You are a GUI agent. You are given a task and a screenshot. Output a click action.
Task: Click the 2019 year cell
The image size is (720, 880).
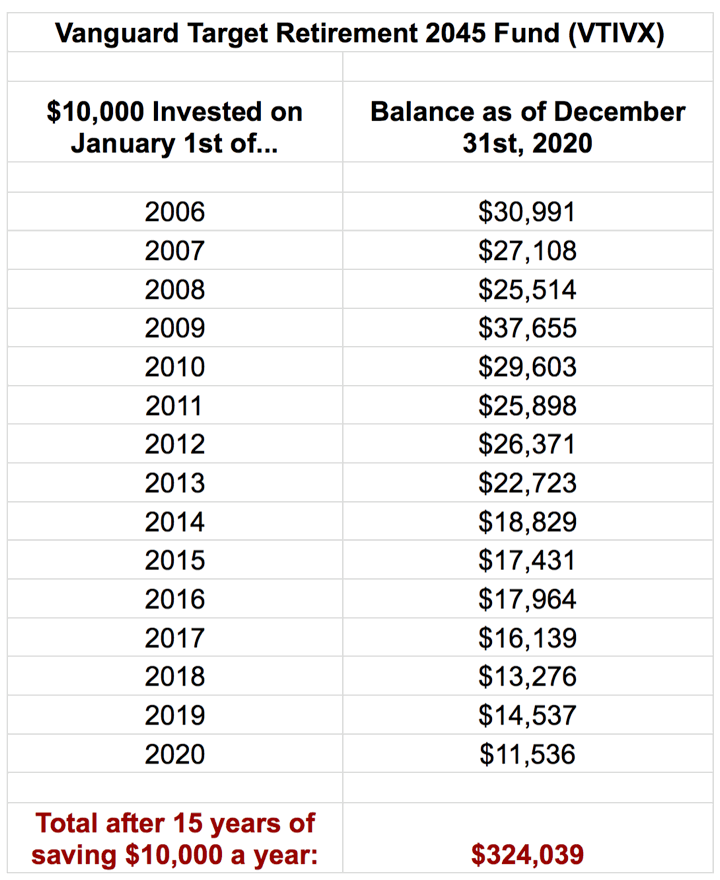(x=175, y=715)
